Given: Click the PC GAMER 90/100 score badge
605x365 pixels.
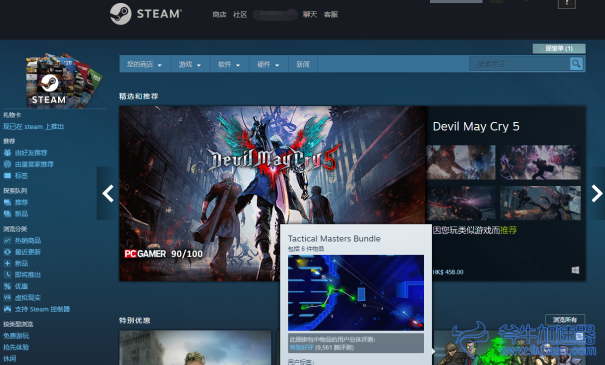Looking at the screenshot, I should (x=164, y=254).
